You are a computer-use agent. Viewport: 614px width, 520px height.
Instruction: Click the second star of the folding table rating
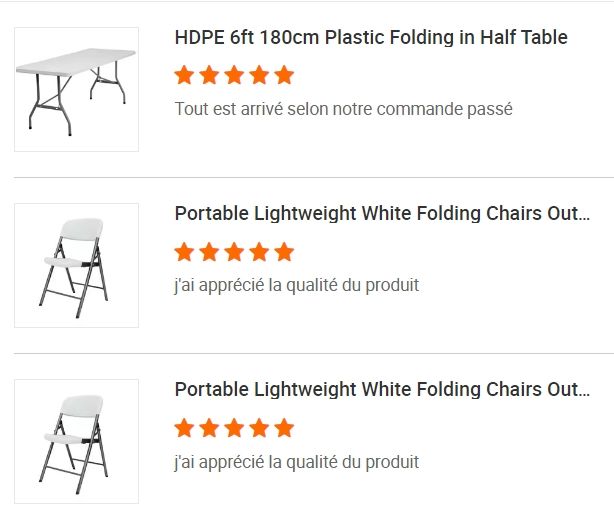(x=209, y=75)
